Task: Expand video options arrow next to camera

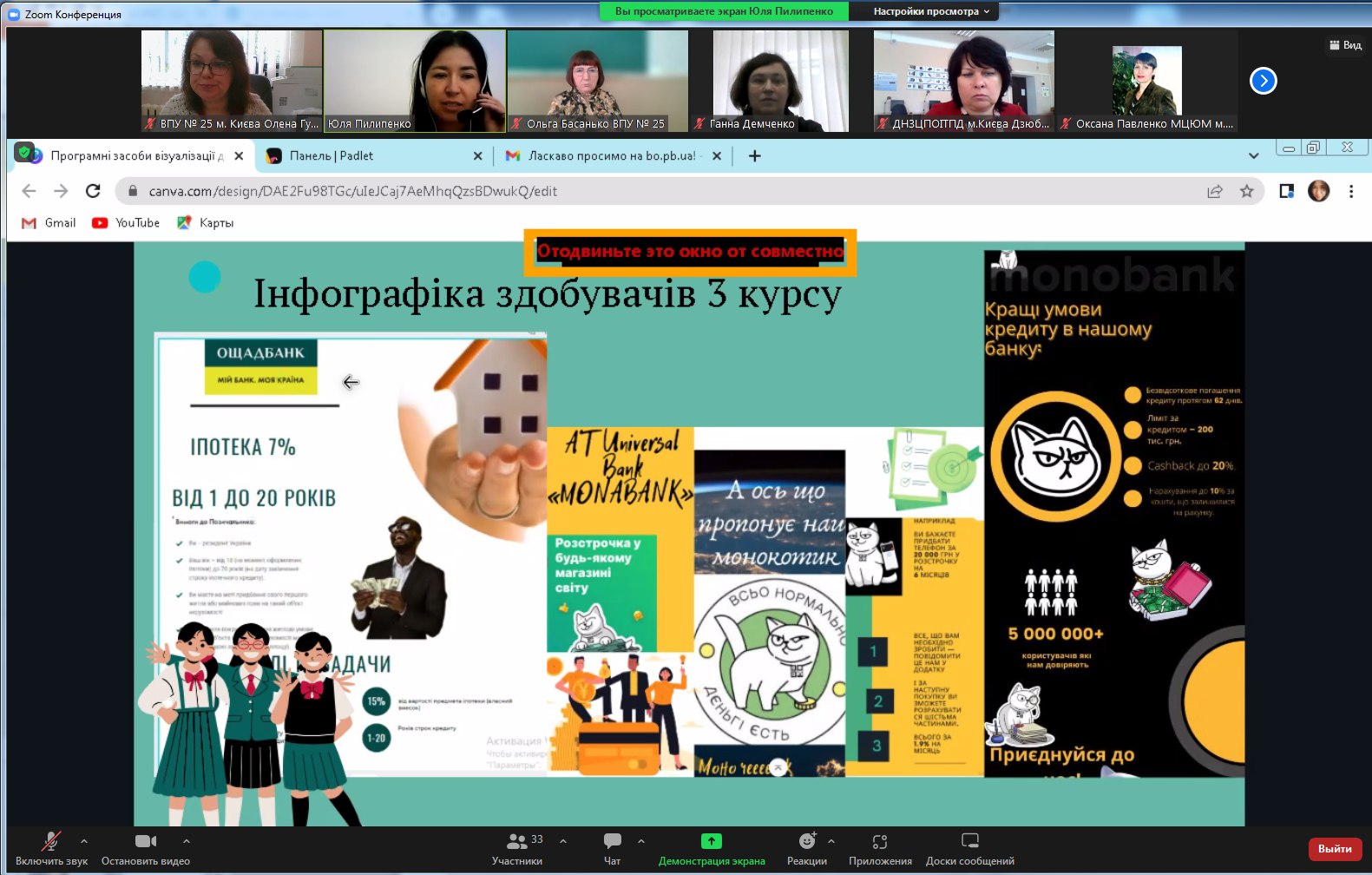Action: coord(187,841)
